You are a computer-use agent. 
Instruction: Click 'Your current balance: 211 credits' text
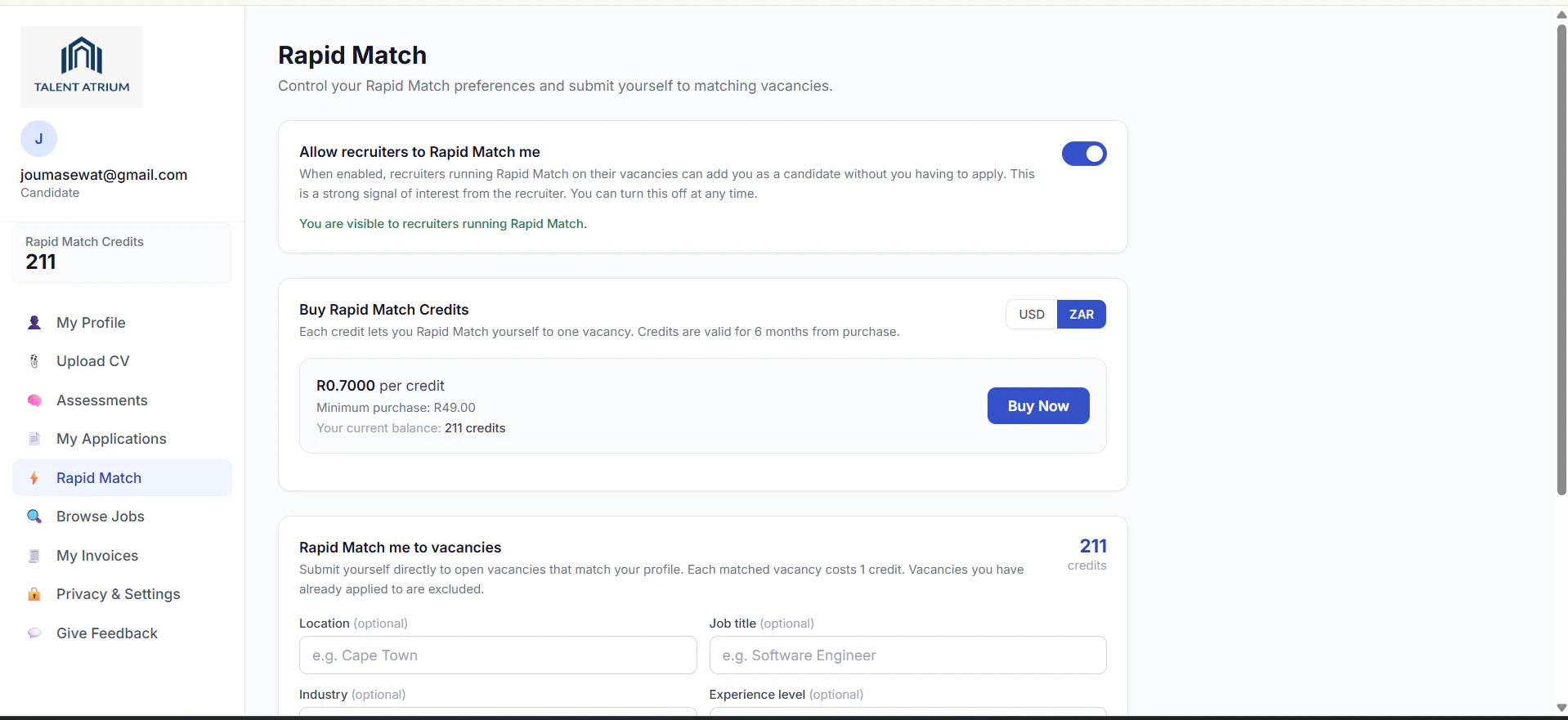pos(410,428)
